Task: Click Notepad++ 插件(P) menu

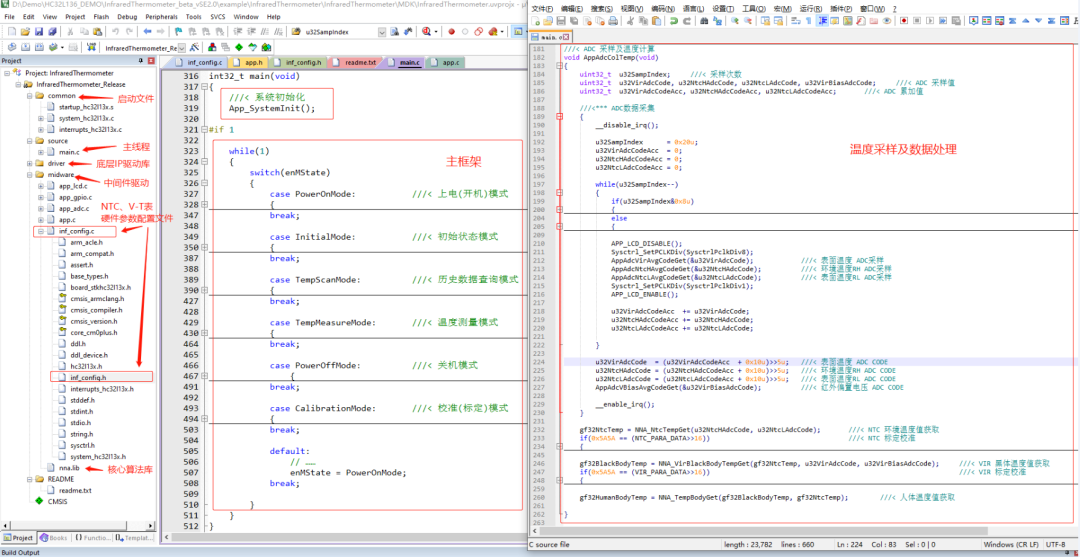Action: point(841,8)
